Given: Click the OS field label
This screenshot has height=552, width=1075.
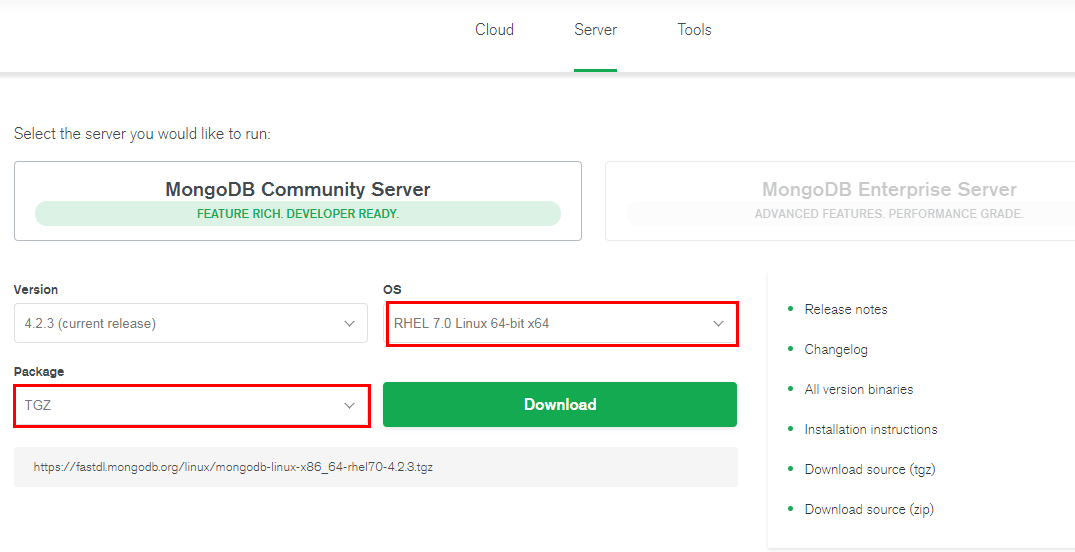Looking at the screenshot, I should tap(391, 289).
